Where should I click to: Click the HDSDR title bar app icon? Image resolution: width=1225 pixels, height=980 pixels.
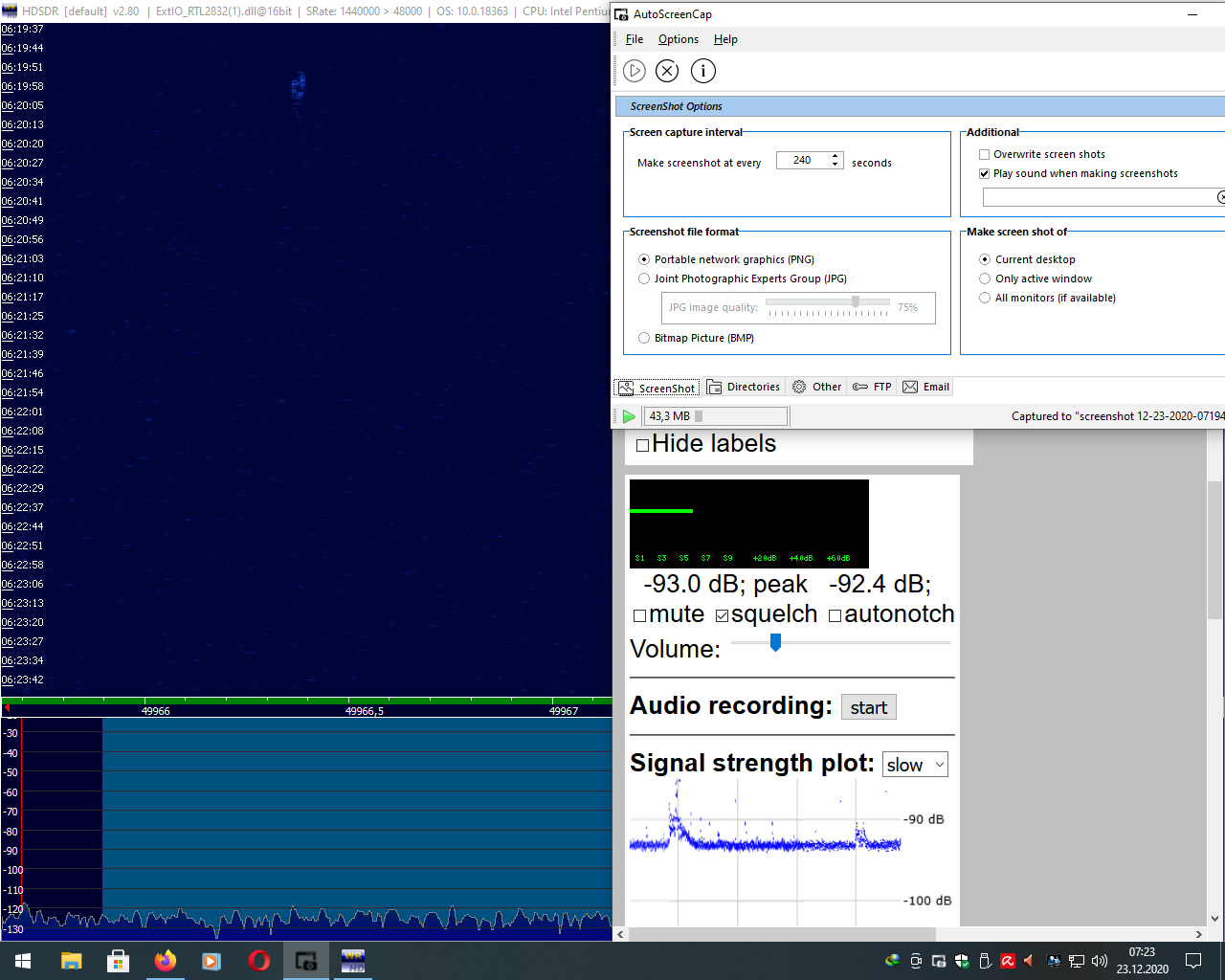click(10, 11)
